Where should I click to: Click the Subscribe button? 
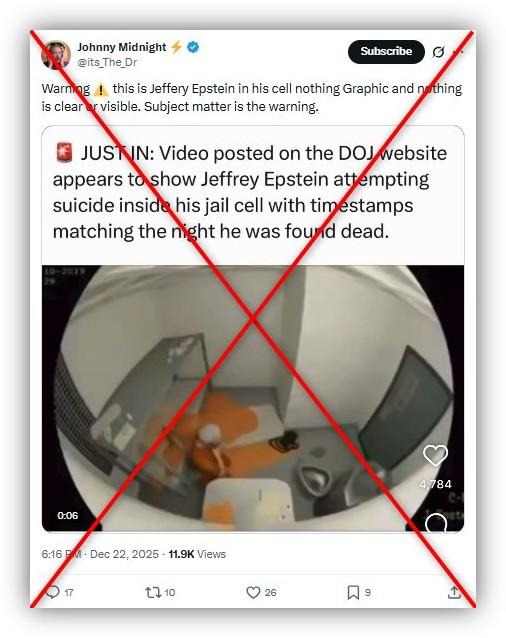386,52
